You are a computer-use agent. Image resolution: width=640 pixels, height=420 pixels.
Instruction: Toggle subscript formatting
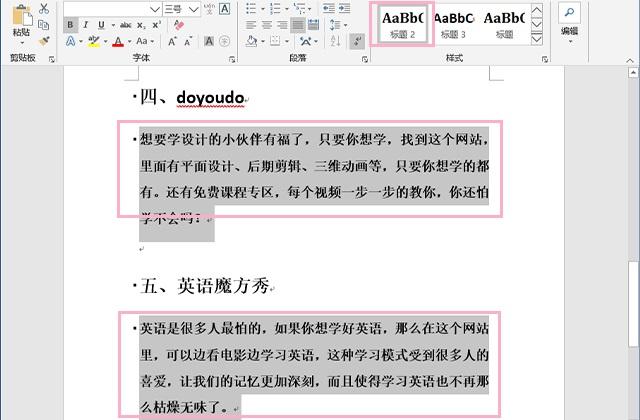(141, 25)
